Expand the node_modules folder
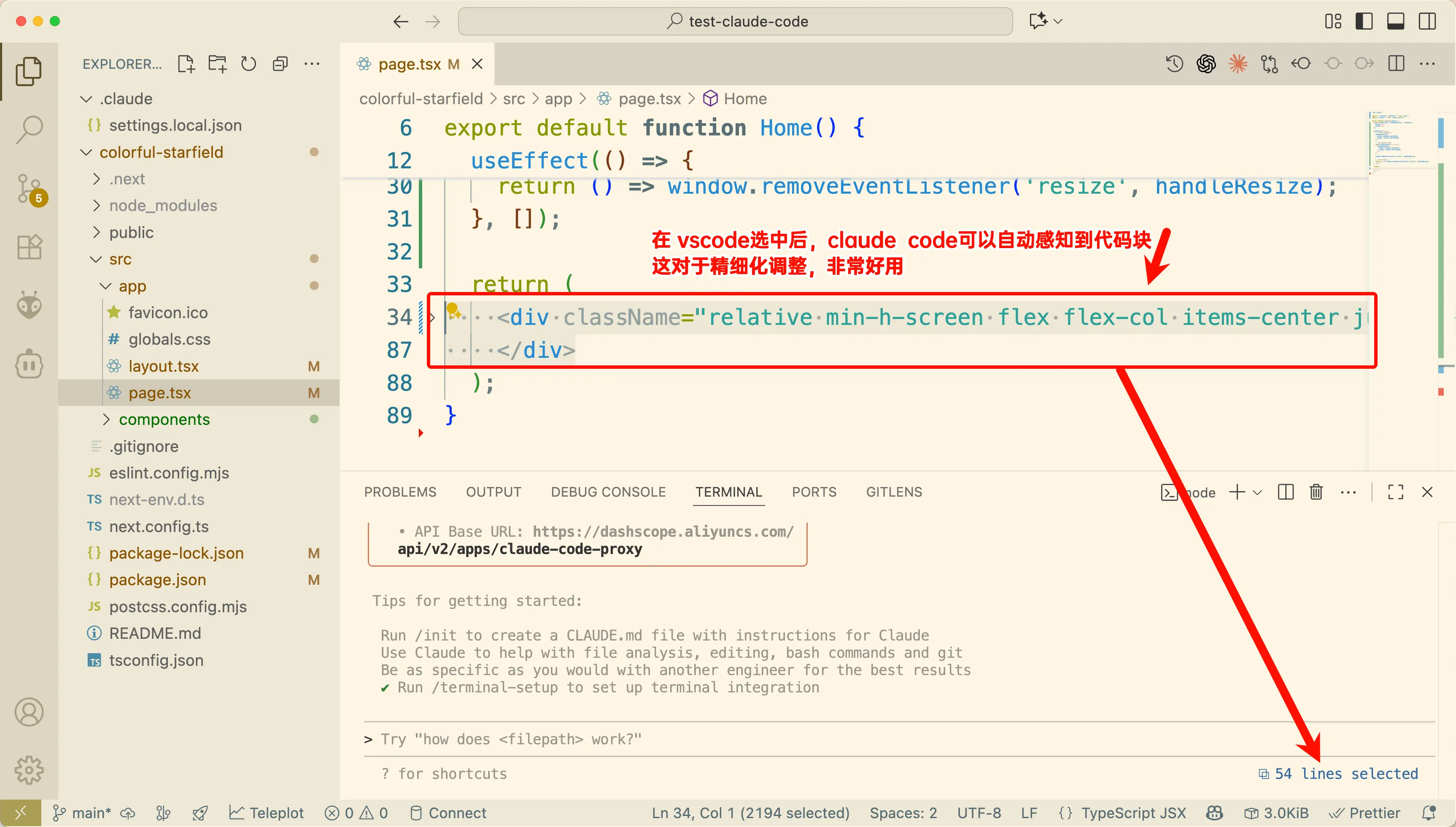The height and width of the screenshot is (827, 1456). coord(163,205)
